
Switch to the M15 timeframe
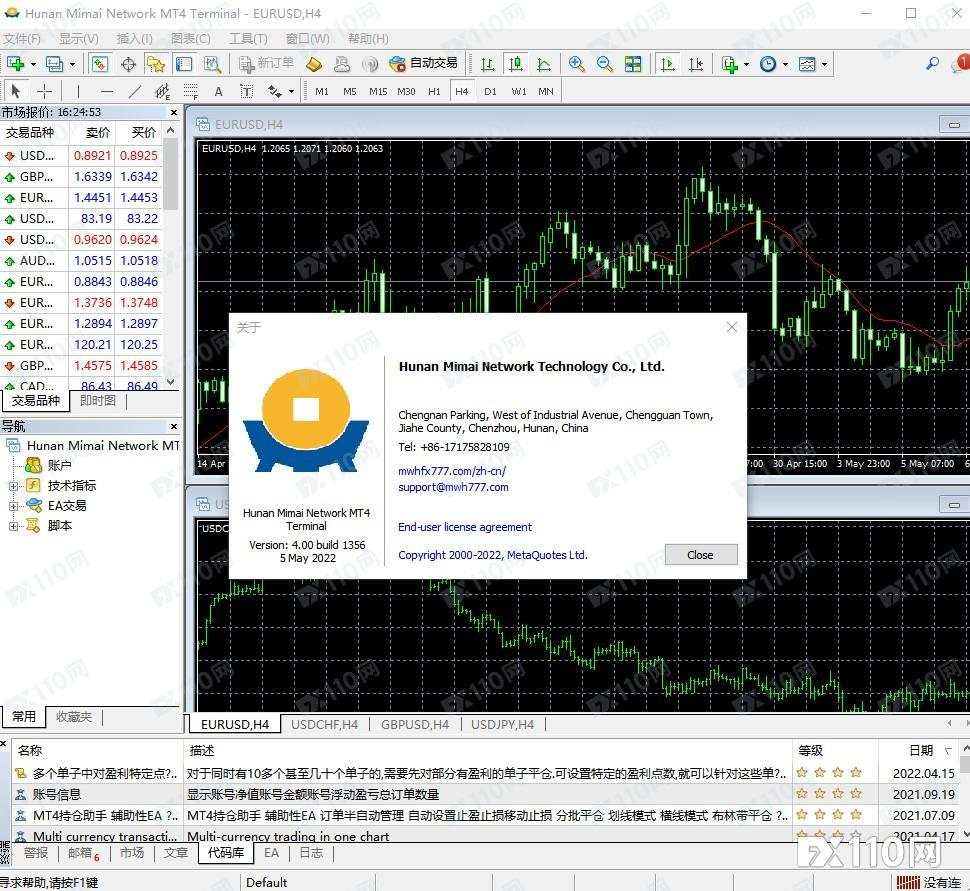[378, 92]
